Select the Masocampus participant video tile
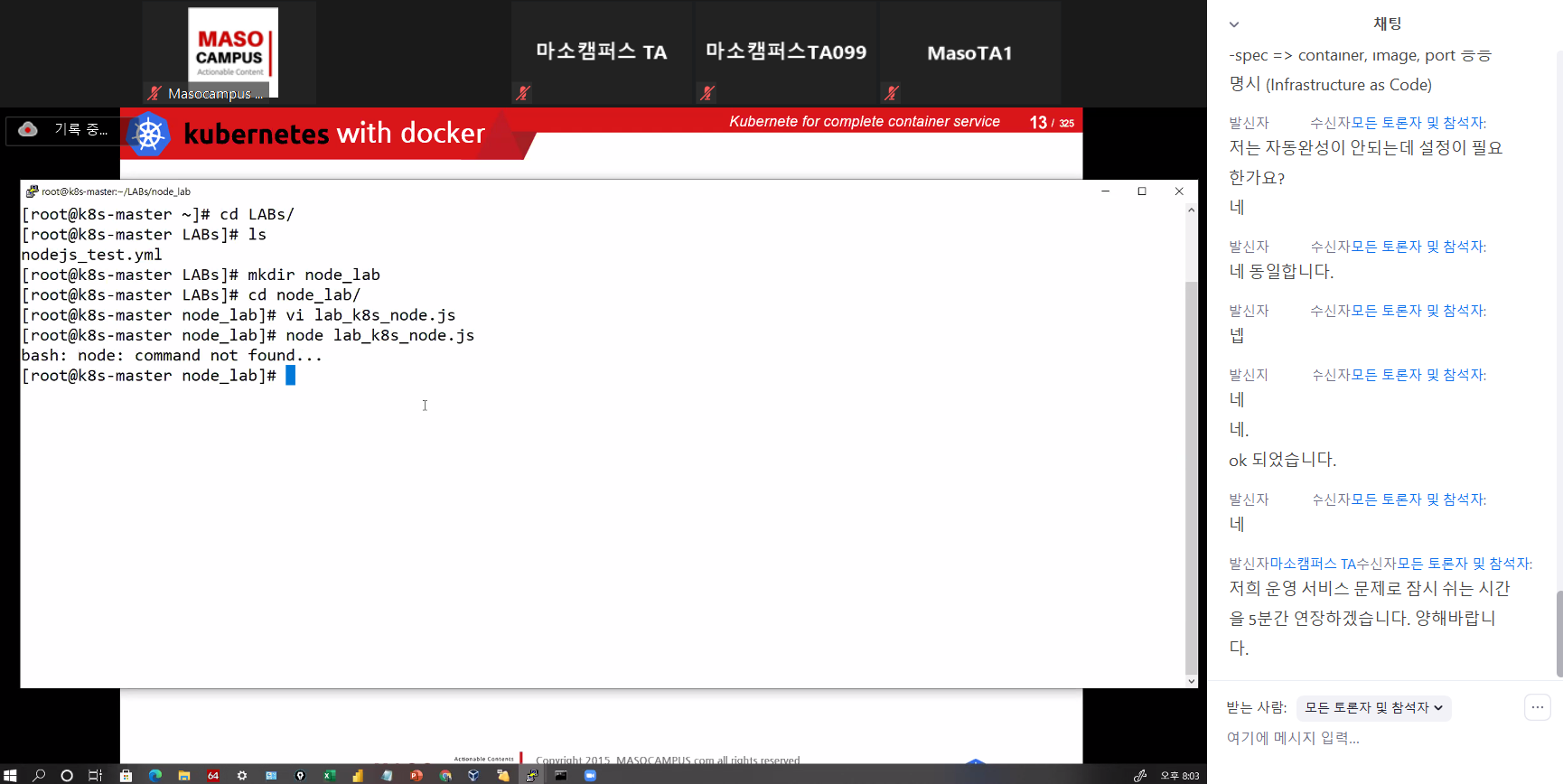Image resolution: width=1563 pixels, height=784 pixels. (x=231, y=52)
